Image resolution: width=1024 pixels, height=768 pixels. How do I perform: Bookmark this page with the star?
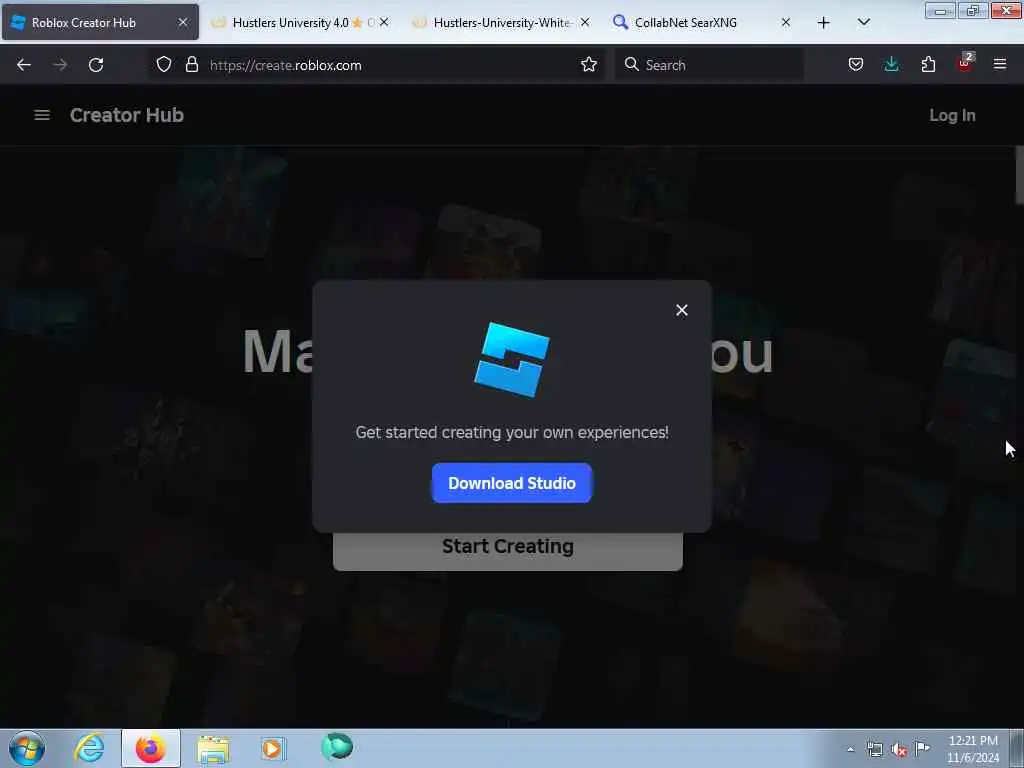(588, 65)
